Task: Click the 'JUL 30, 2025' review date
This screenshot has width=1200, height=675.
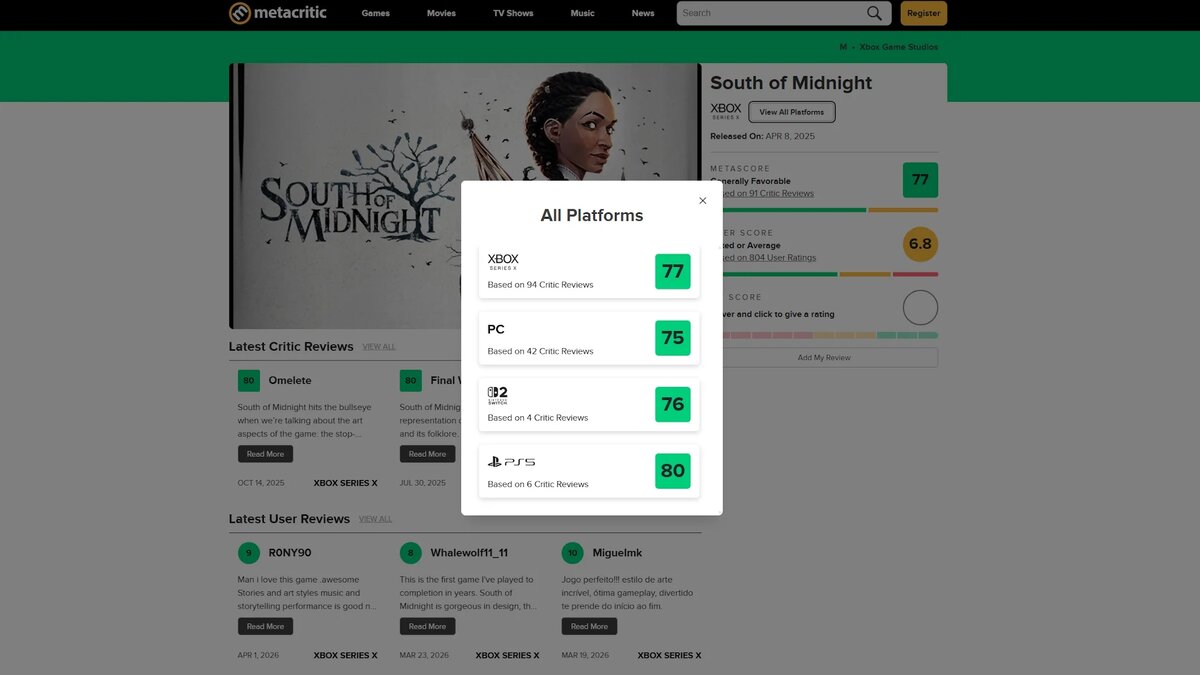Action: (x=423, y=483)
